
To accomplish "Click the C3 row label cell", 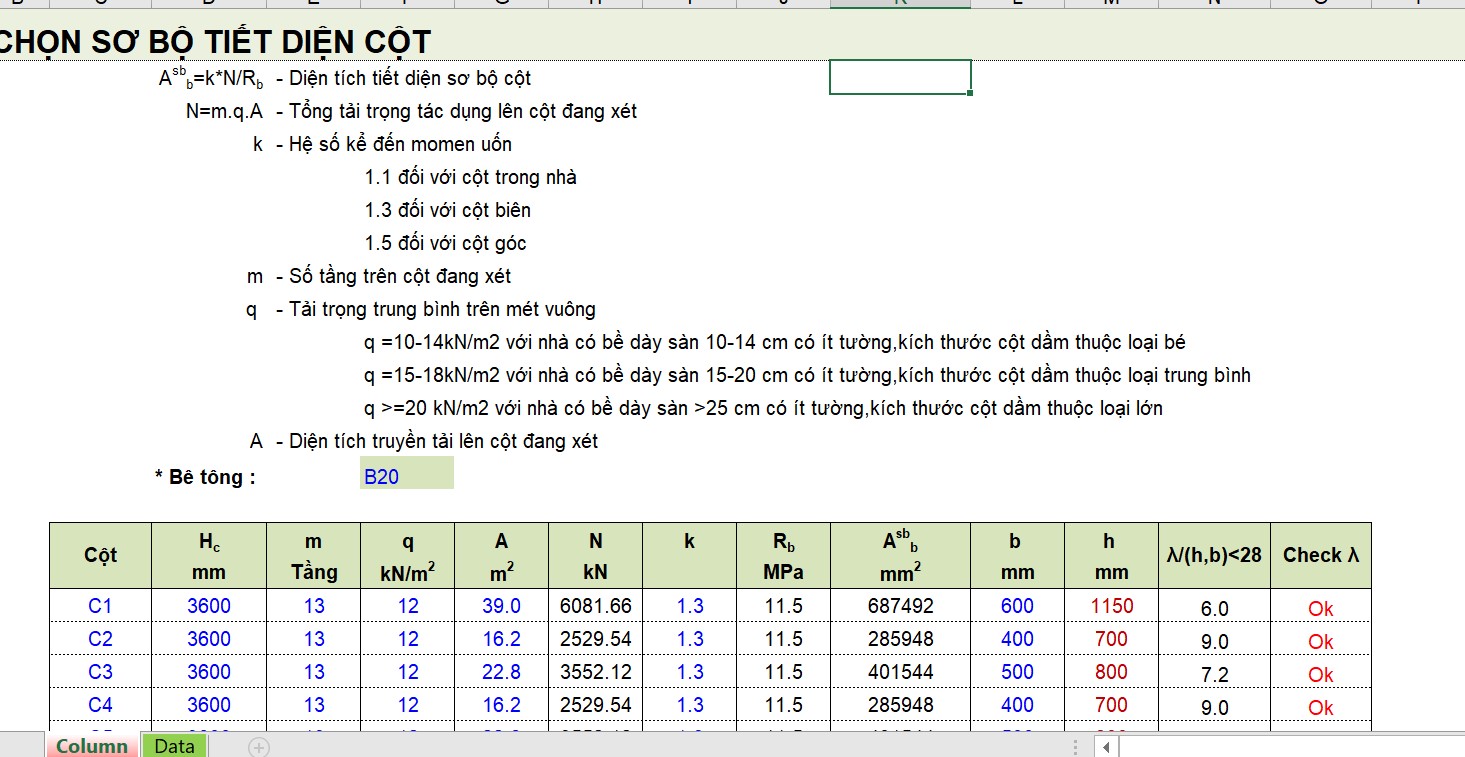I will coord(100,672).
